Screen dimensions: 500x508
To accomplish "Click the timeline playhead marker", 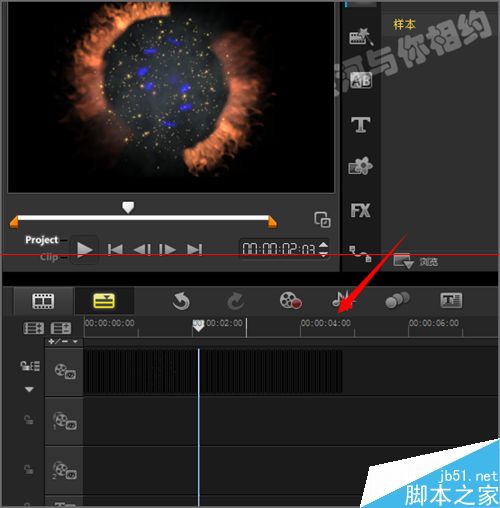I will [x=198, y=326].
